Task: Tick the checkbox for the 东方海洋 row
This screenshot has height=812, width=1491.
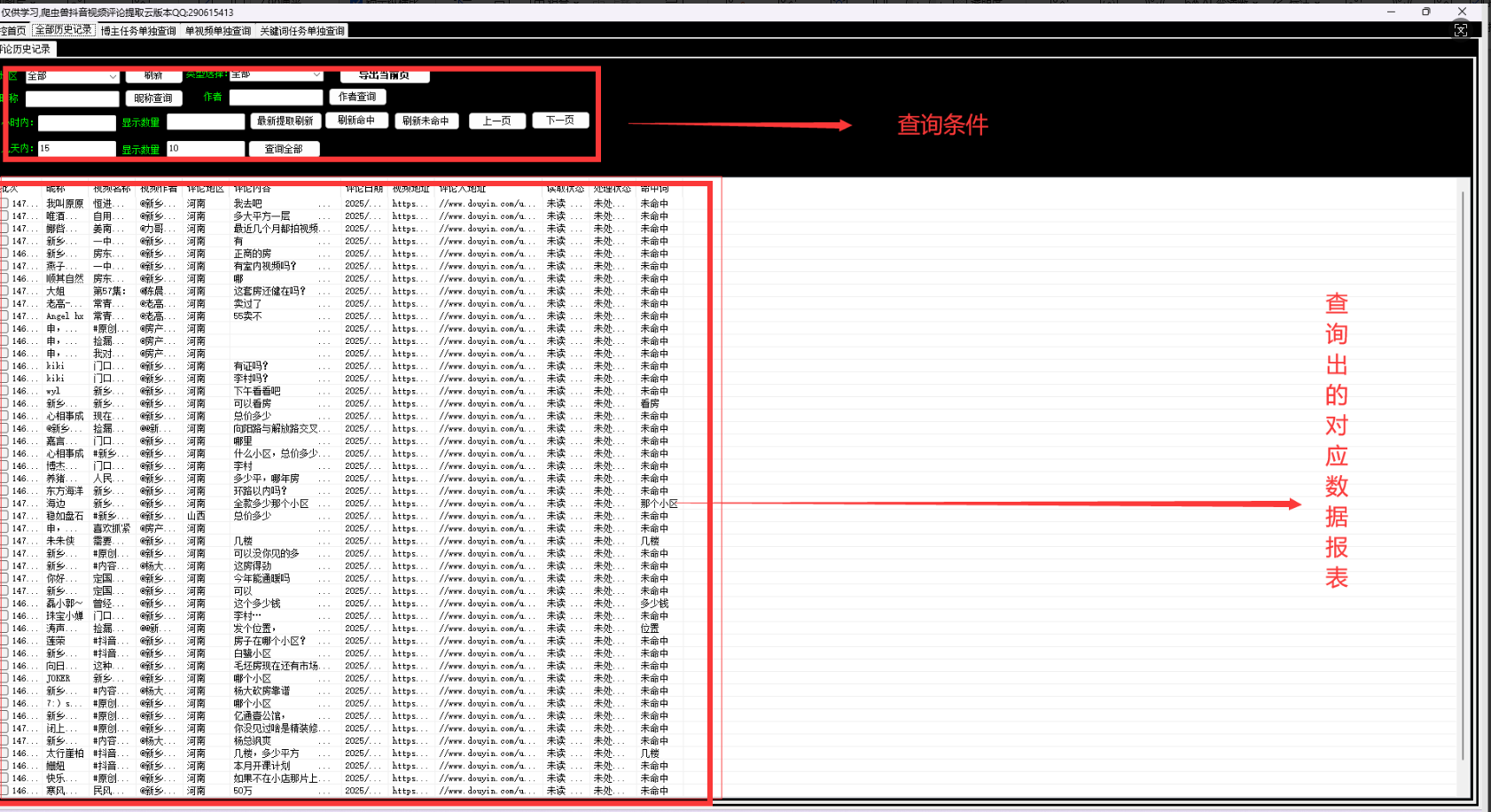Action: point(4,491)
